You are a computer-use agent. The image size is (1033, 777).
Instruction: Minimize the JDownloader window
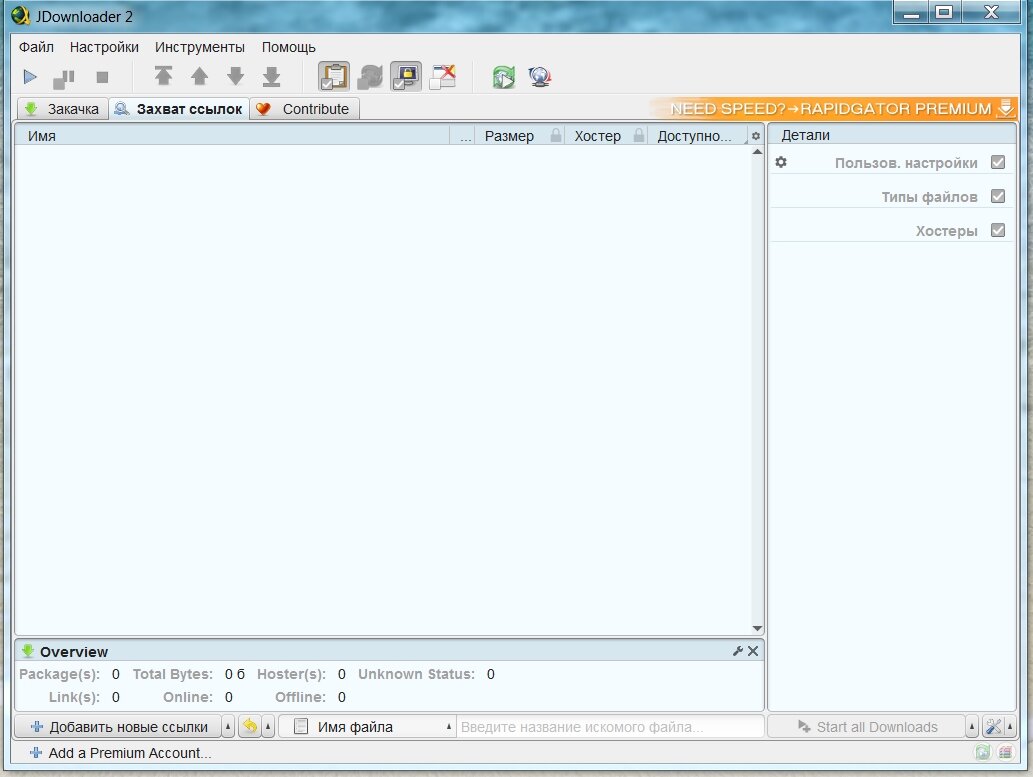[911, 13]
